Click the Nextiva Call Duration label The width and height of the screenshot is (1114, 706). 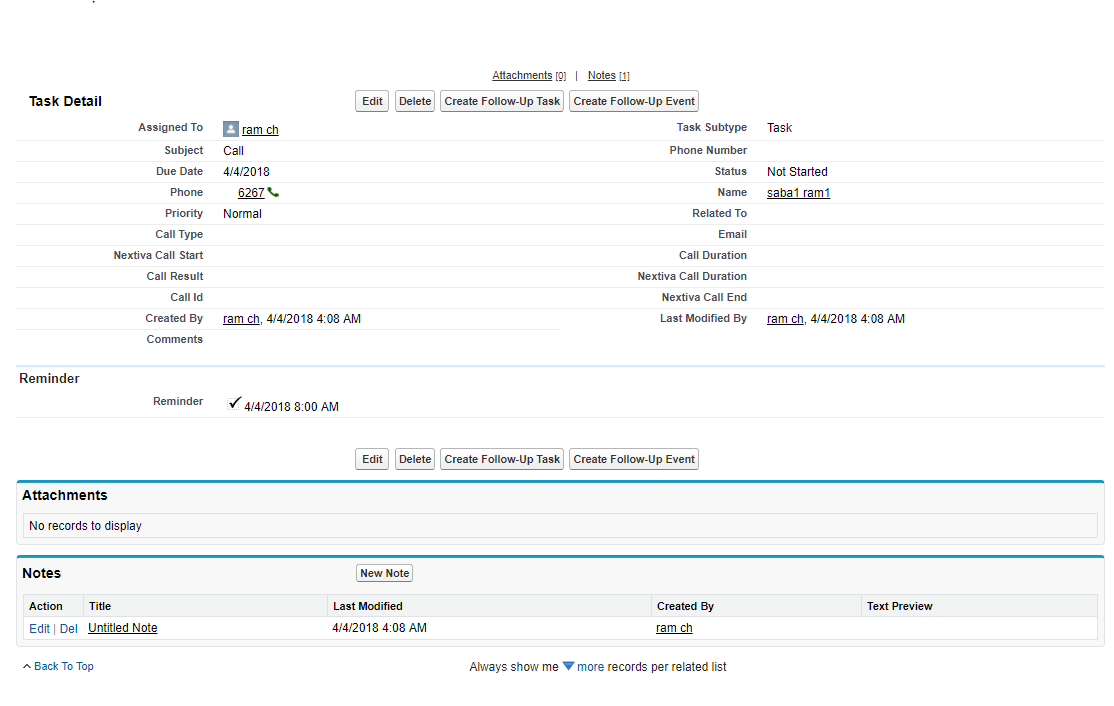(692, 276)
